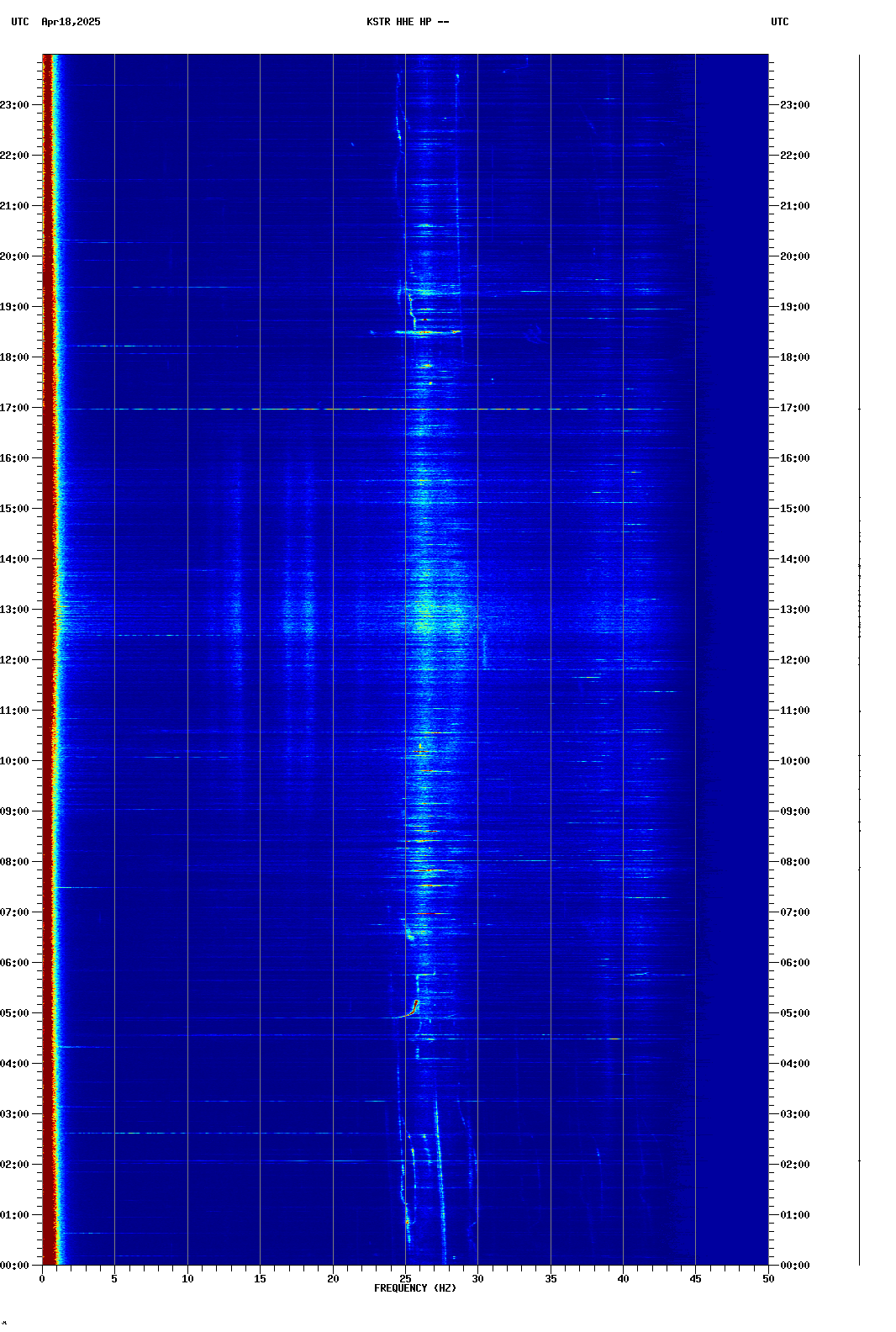Image resolution: width=896 pixels, height=1332 pixels.
Task: Click the FREQUENCY (HZ) axis label
Action: click(x=414, y=1288)
